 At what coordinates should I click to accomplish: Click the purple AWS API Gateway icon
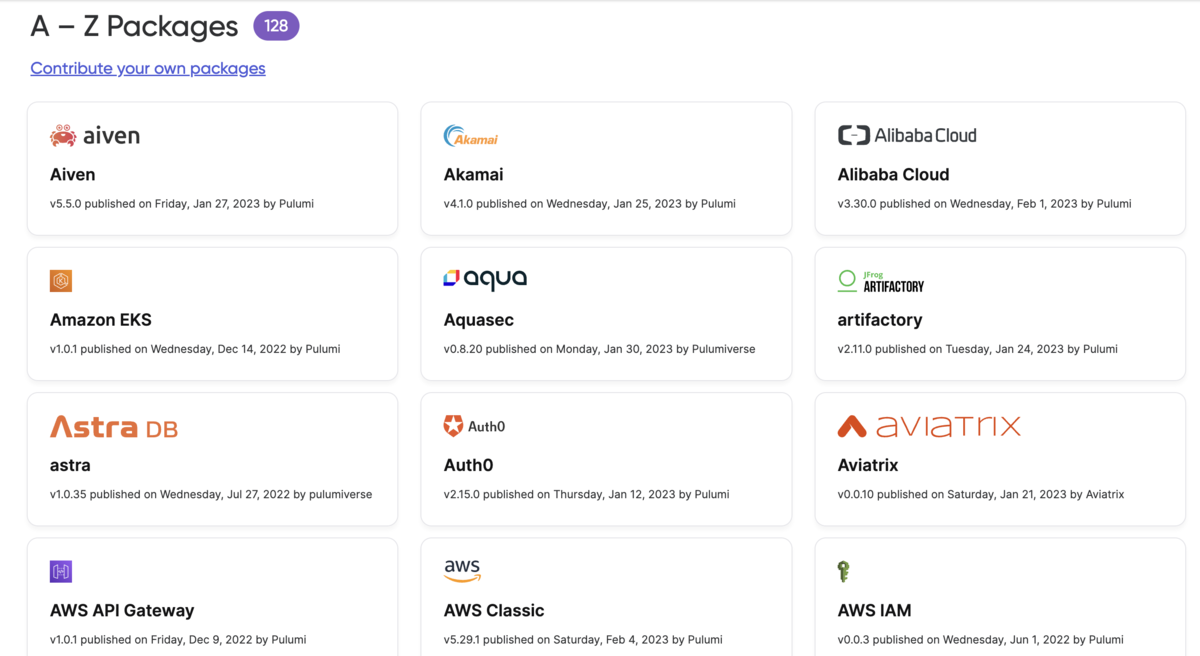pos(61,572)
